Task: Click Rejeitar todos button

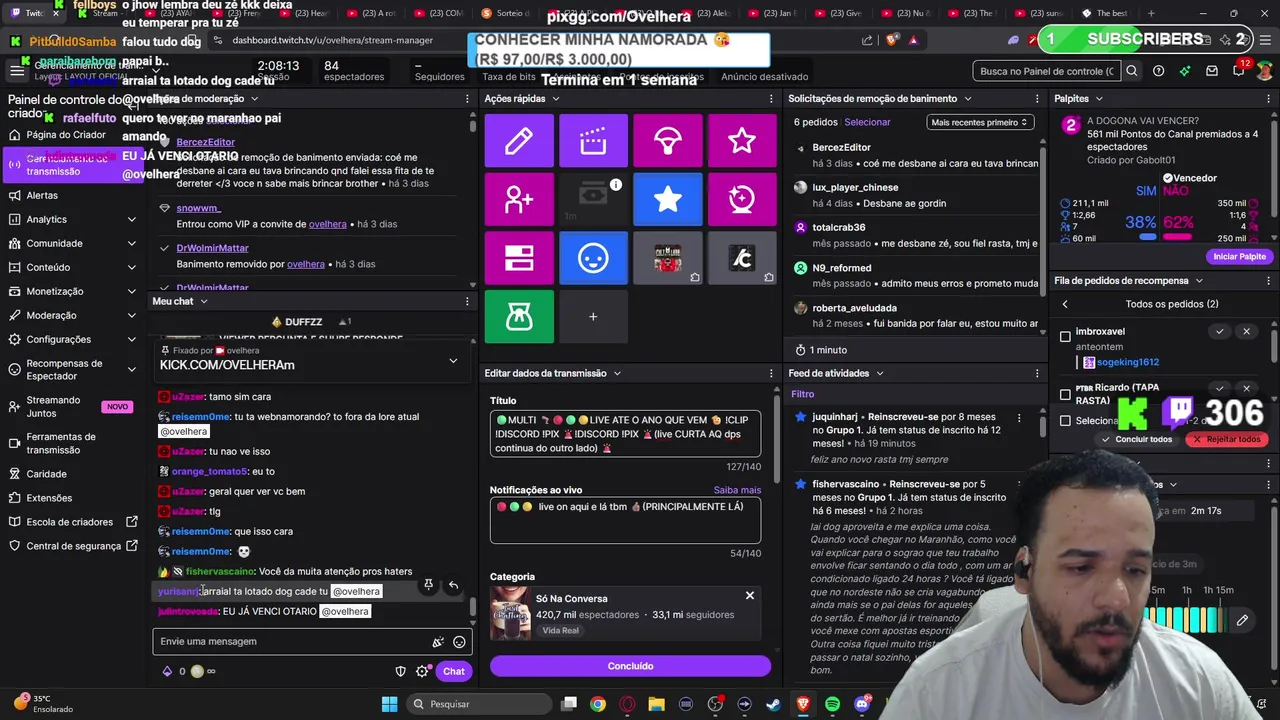Action: click(x=1227, y=439)
